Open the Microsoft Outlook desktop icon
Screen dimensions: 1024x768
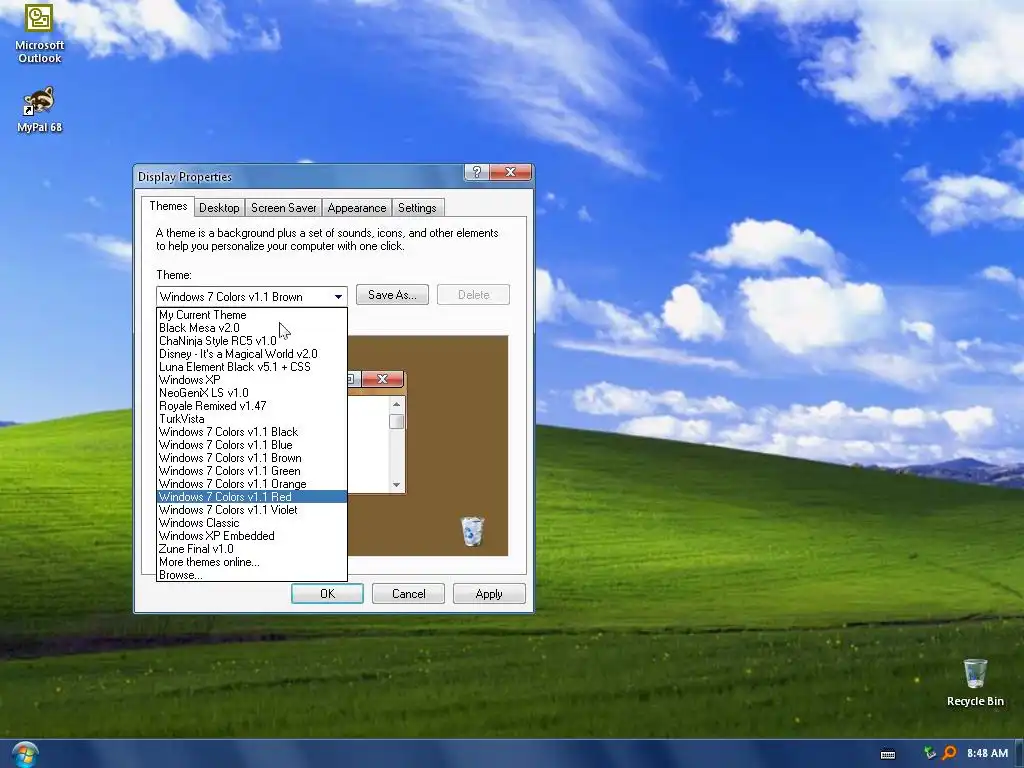click(x=39, y=33)
